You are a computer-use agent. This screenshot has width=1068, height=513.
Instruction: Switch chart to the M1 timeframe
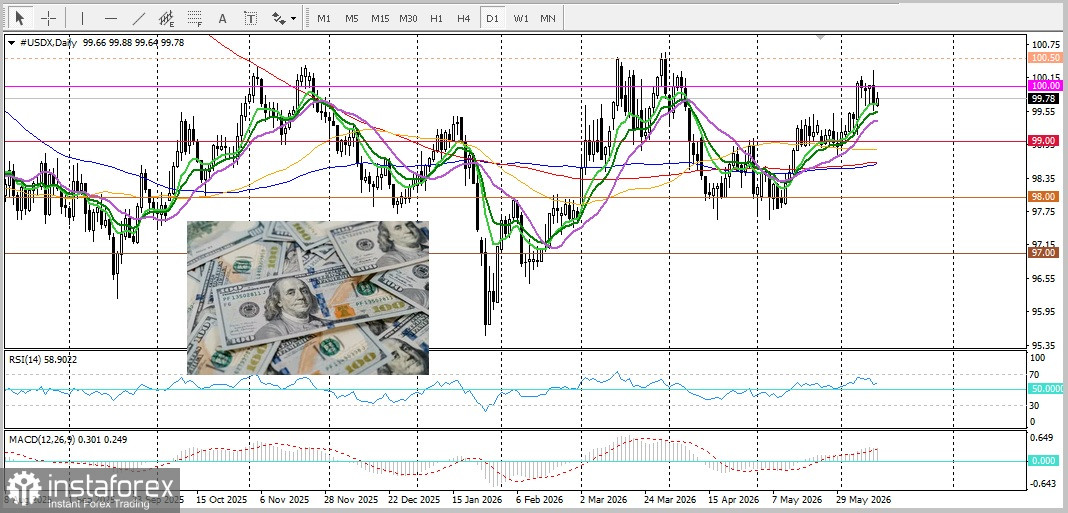coord(324,18)
